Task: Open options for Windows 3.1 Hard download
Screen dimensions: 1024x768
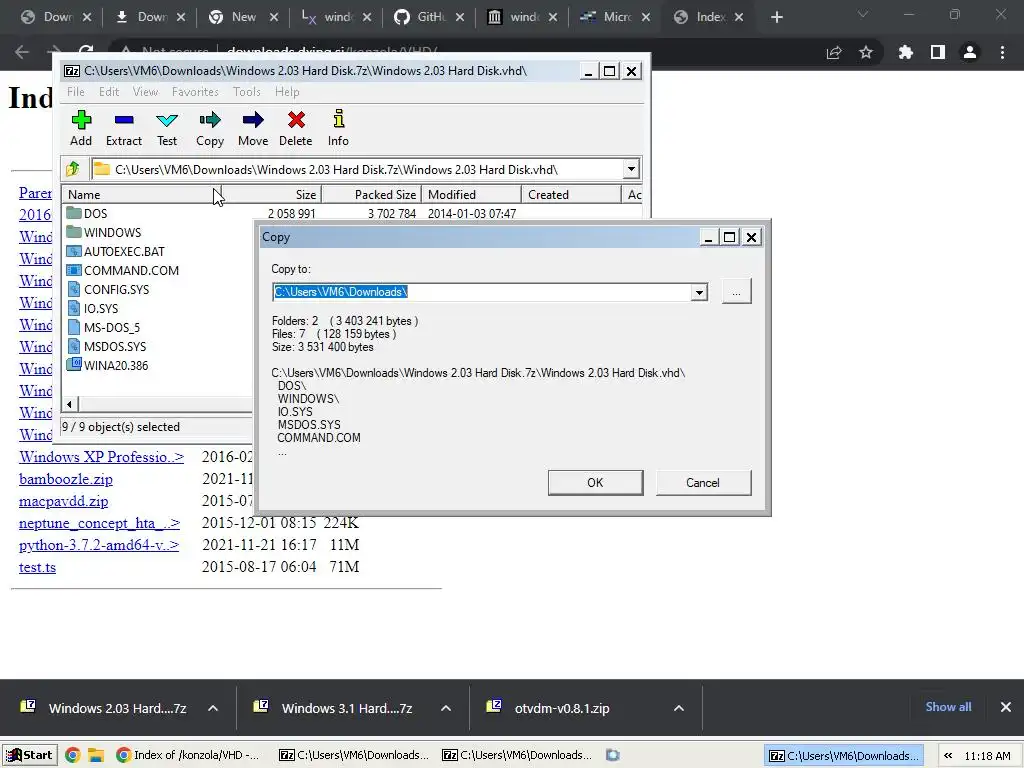Action: (x=446, y=708)
